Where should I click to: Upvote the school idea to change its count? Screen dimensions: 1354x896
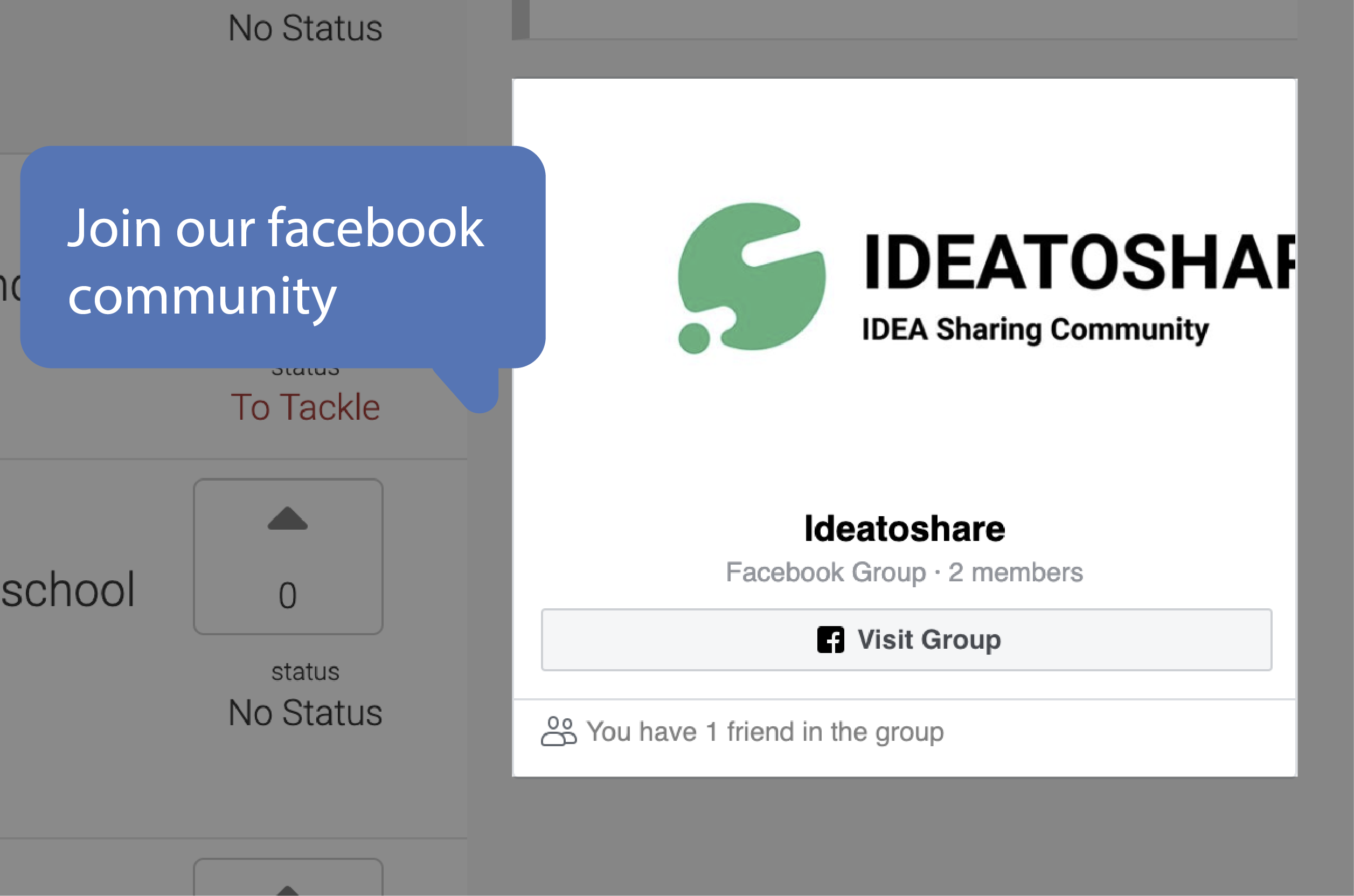pos(287,518)
